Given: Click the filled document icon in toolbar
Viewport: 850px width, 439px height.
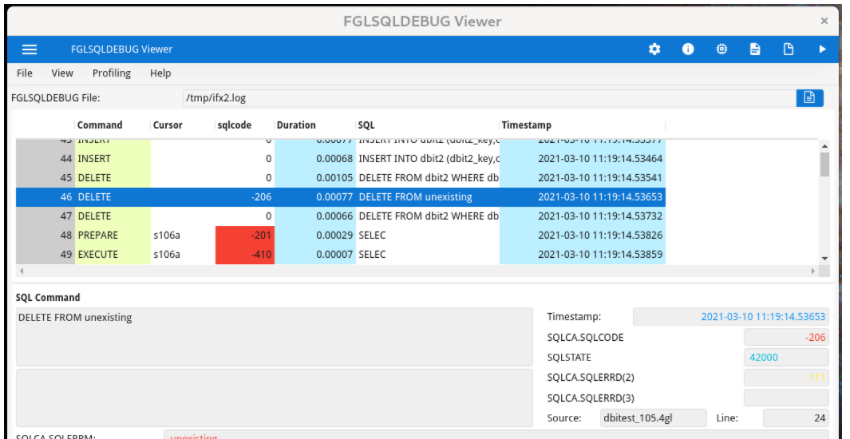Looking at the screenshot, I should click(x=755, y=49).
